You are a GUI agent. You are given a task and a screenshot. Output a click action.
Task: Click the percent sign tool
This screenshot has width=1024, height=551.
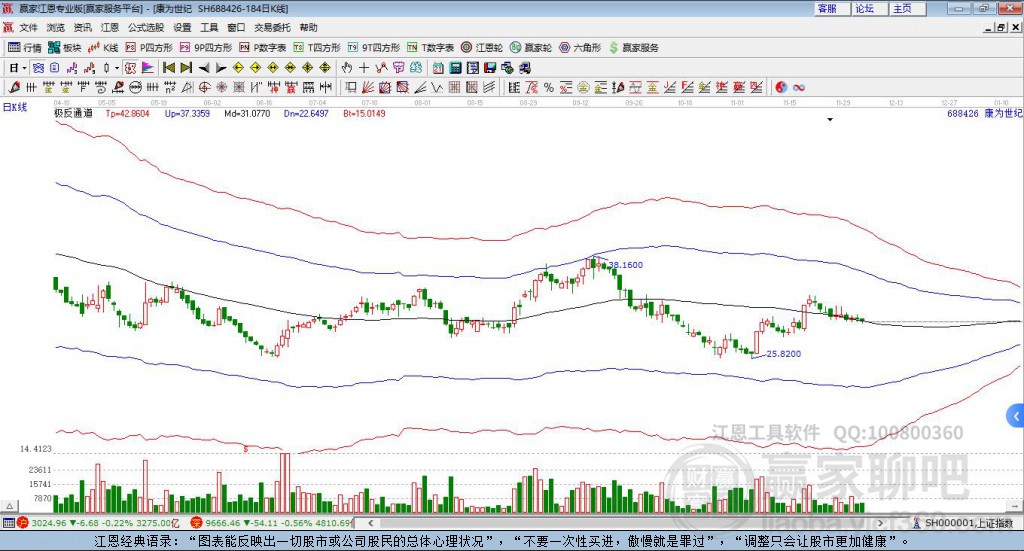[x=549, y=87]
